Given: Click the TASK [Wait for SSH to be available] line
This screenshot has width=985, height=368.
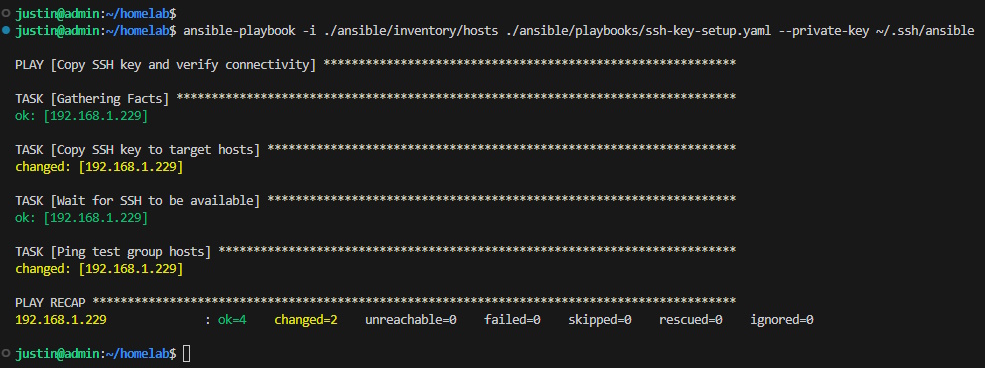Looking at the screenshot, I should pyautogui.click(x=376, y=201).
